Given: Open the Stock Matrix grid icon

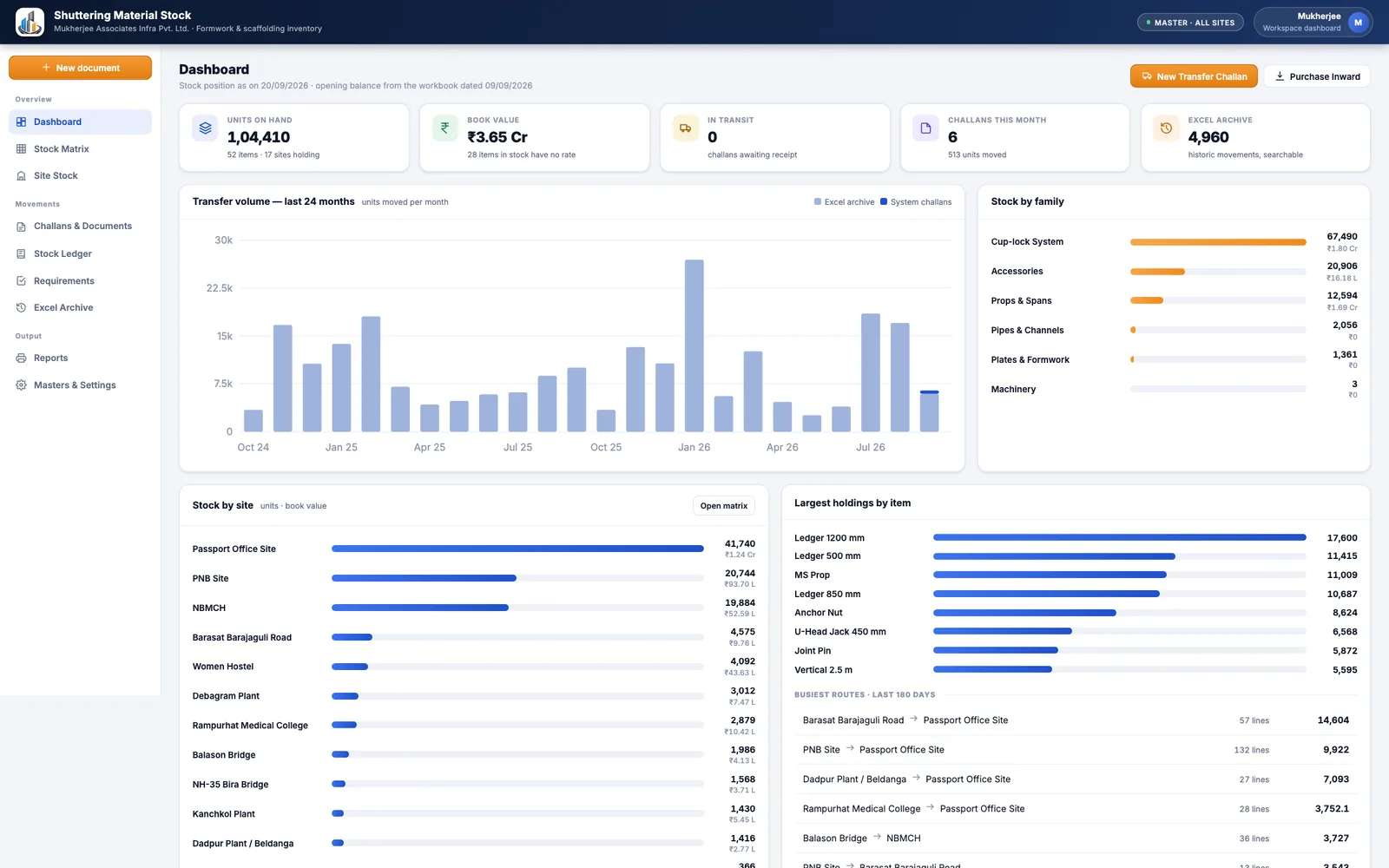Looking at the screenshot, I should click(x=21, y=149).
